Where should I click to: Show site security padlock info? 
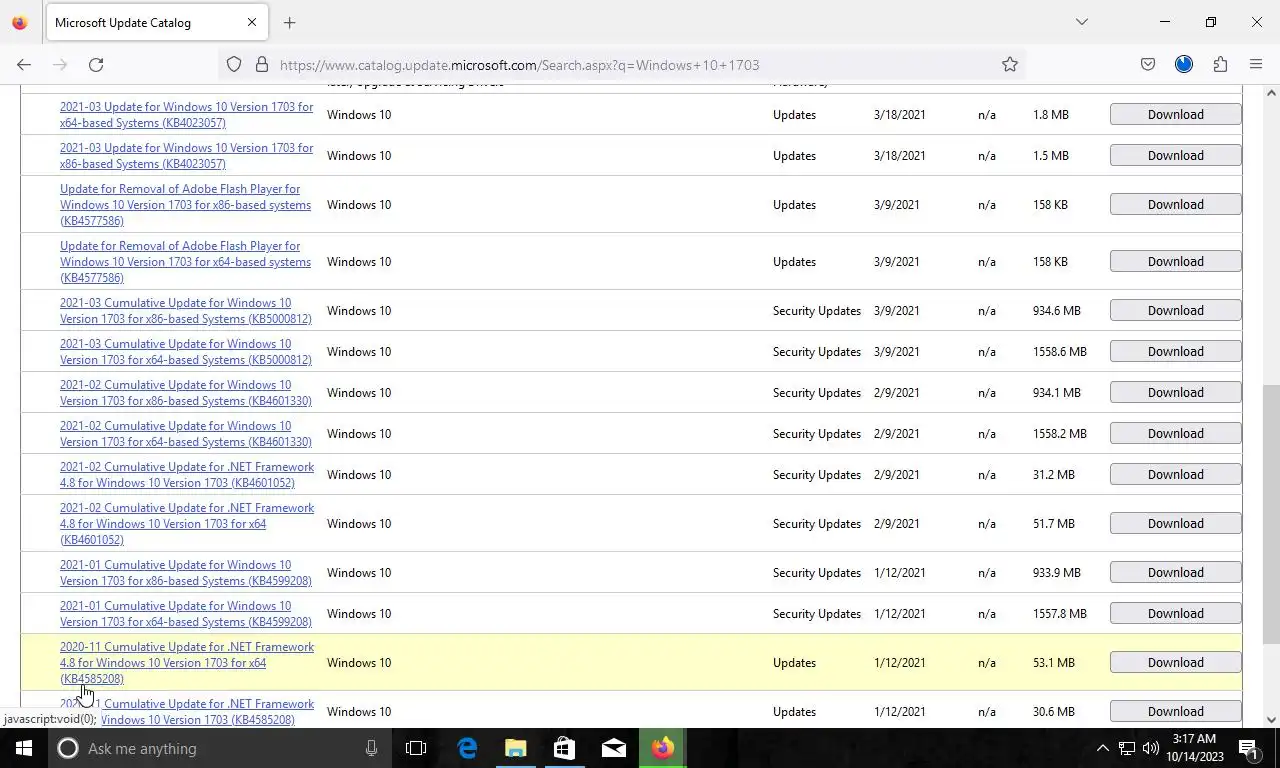coord(262,65)
